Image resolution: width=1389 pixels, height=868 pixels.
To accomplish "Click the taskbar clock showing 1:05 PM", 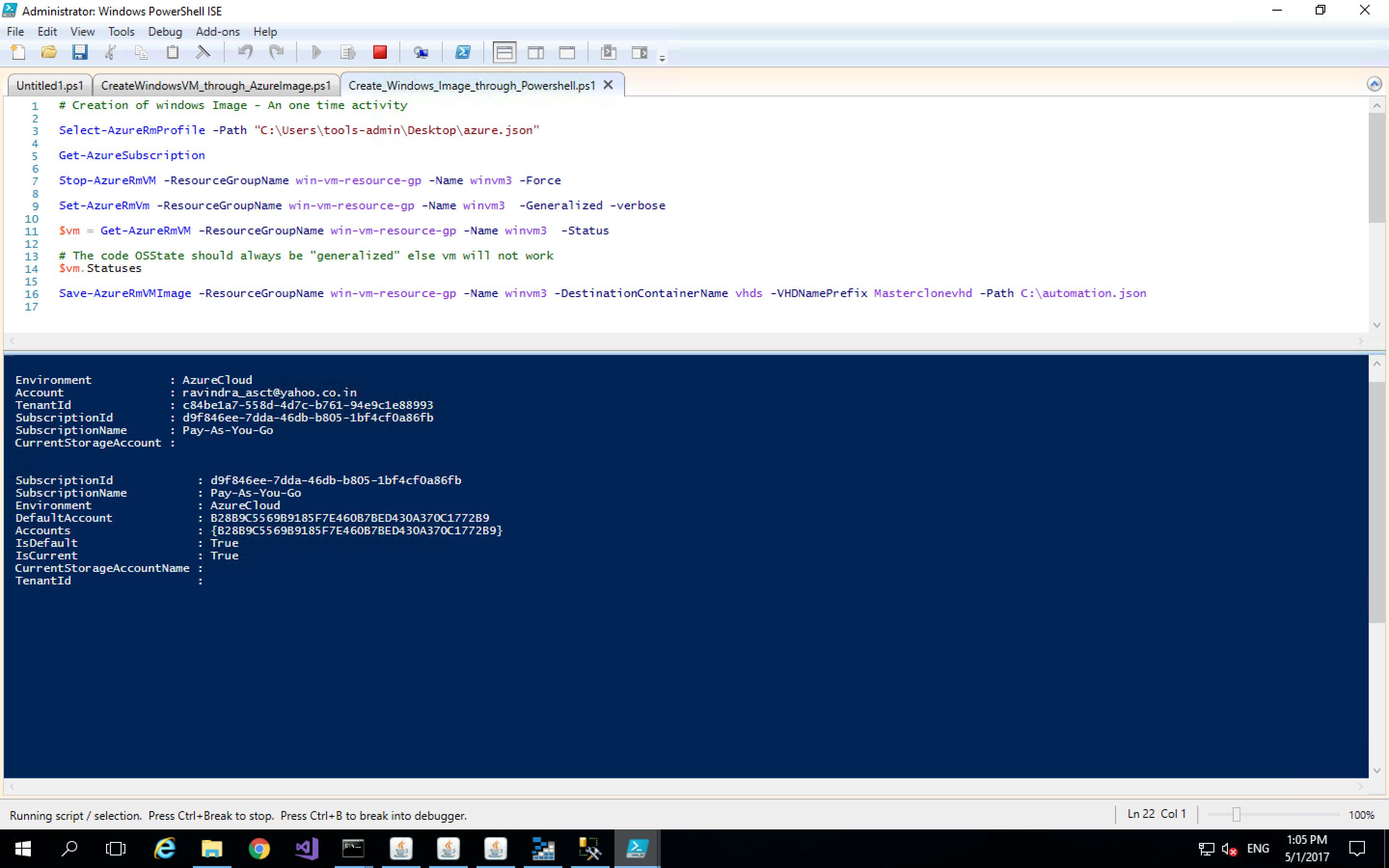I will [x=1307, y=849].
